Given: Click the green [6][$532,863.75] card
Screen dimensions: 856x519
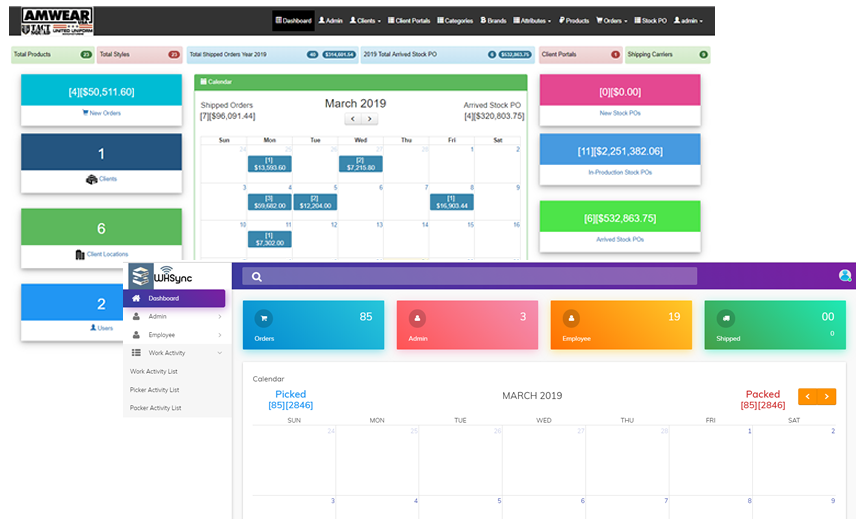Looking at the screenshot, I should 620,216.
